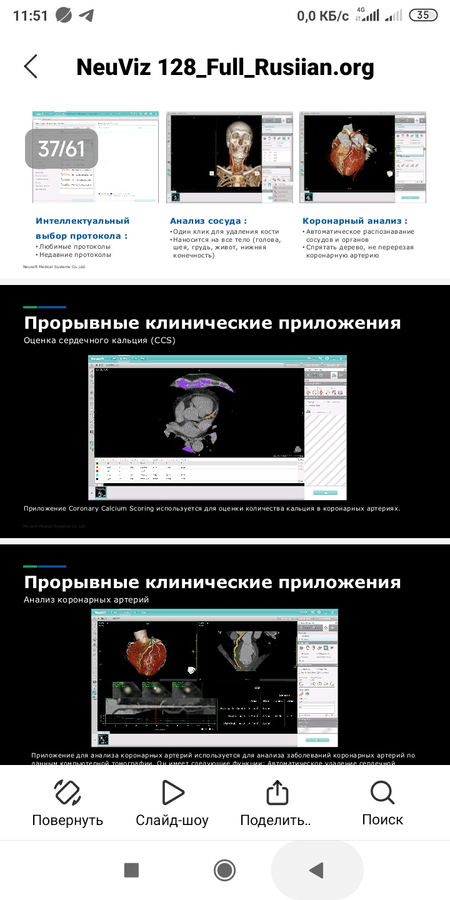The width and height of the screenshot is (450, 900).
Task: Tap Android back triangle navigation button
Action: click(x=316, y=871)
